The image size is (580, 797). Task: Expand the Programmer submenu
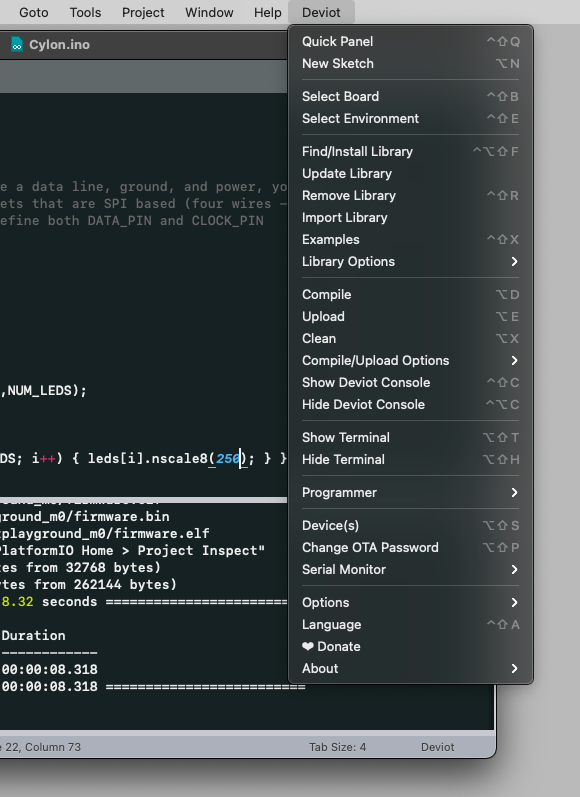(x=410, y=493)
